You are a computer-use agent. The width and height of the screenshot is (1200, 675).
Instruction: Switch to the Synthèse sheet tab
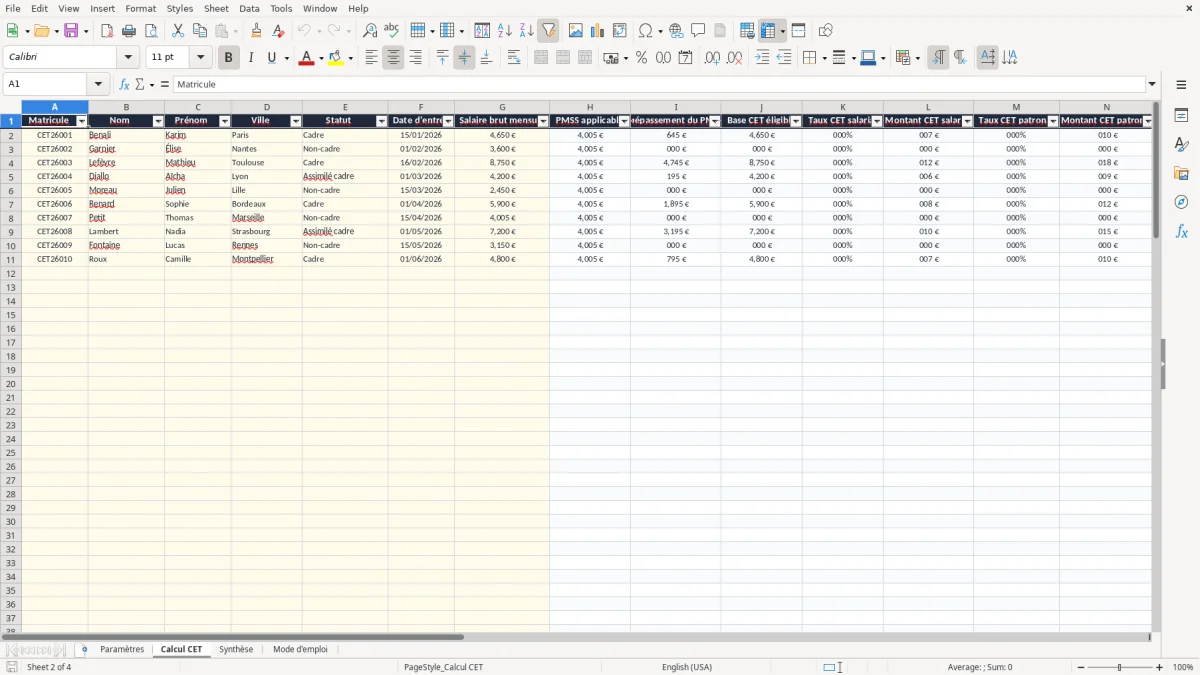point(236,649)
